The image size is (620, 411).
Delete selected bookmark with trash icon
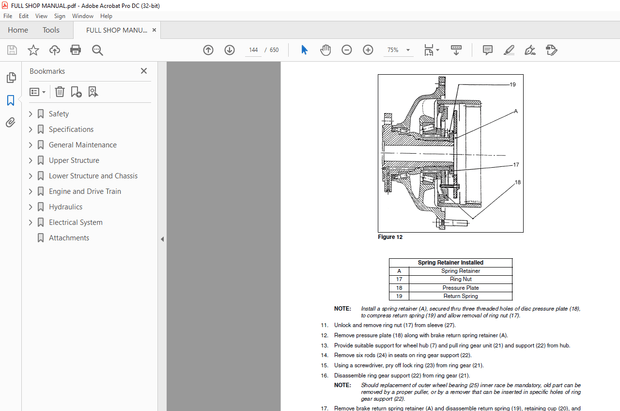(x=60, y=92)
